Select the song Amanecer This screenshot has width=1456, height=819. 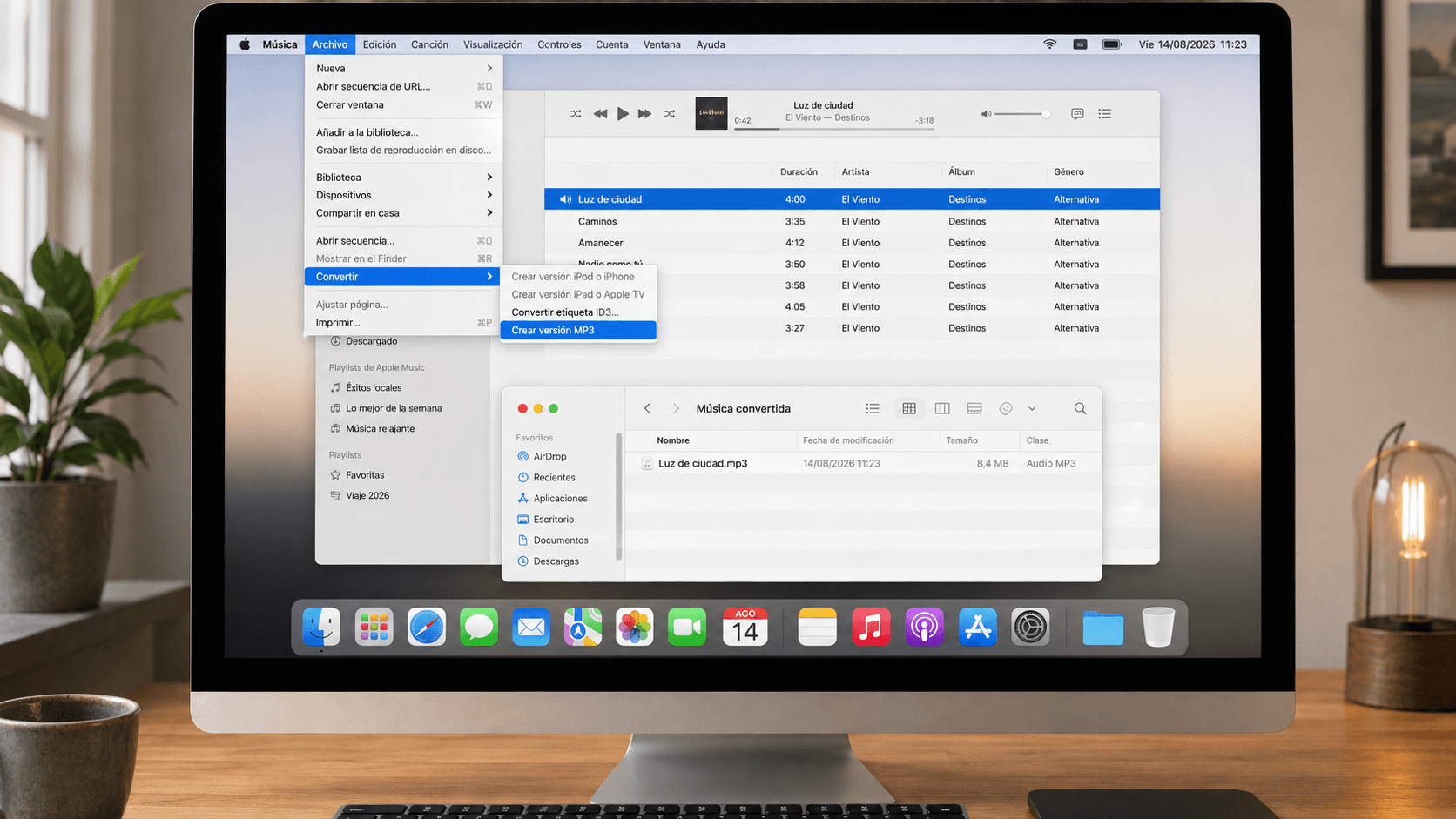853,243
